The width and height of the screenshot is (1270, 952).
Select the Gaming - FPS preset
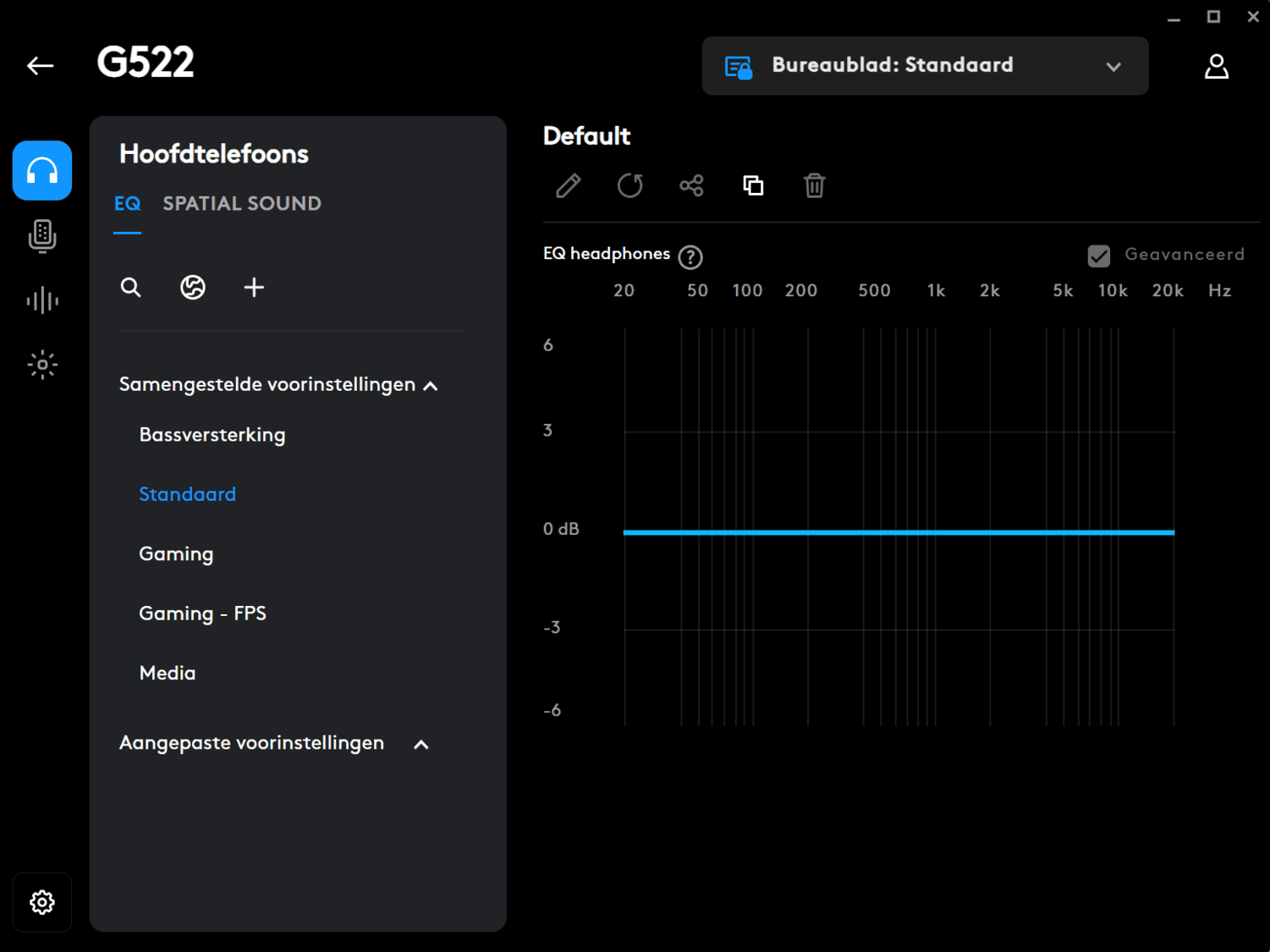203,614
